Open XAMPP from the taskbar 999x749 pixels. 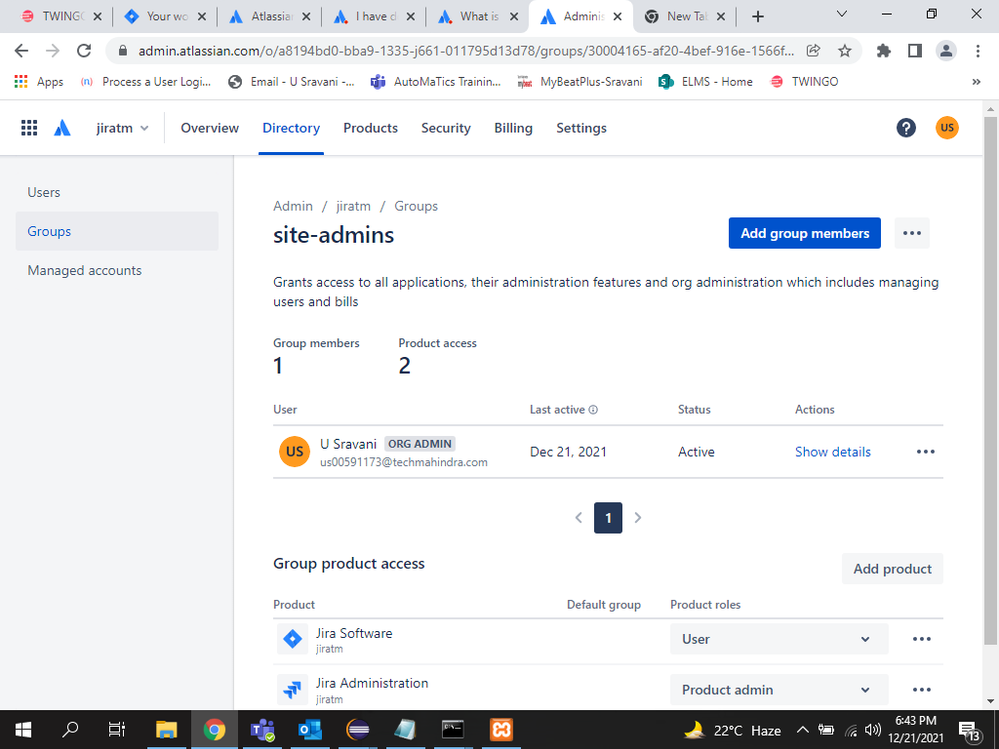[501, 729]
